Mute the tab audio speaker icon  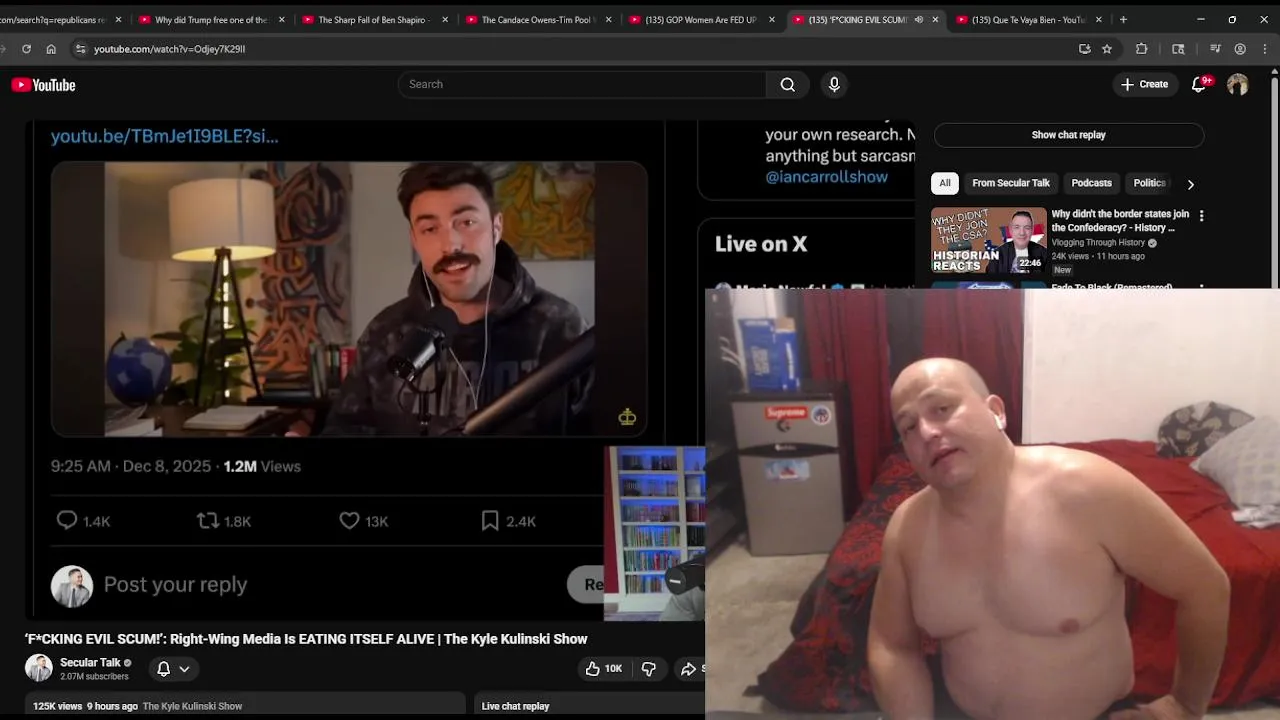(918, 19)
